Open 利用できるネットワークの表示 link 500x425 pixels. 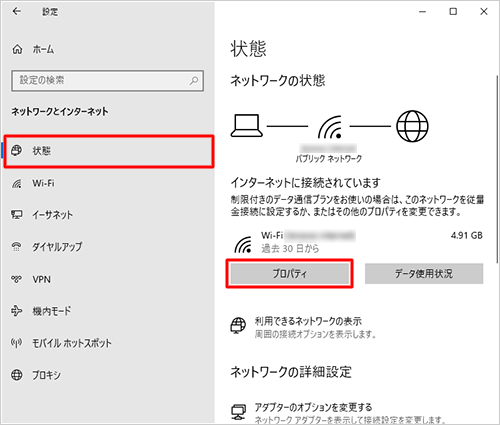(308, 321)
